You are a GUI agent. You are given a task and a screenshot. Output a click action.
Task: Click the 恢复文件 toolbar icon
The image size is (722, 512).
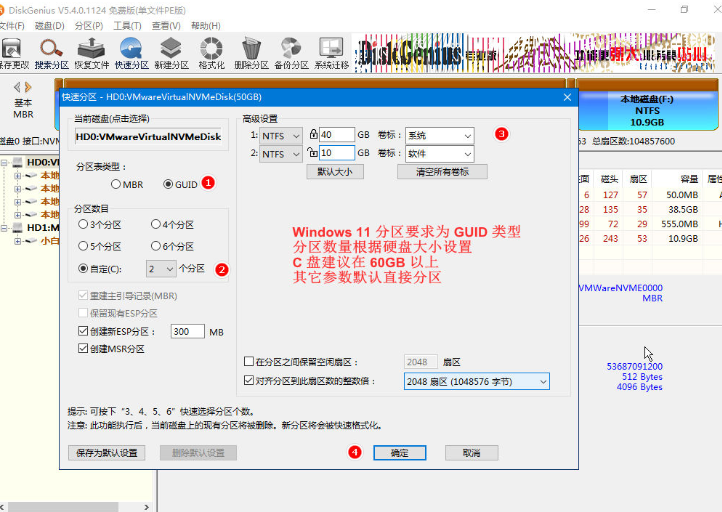tap(91, 52)
